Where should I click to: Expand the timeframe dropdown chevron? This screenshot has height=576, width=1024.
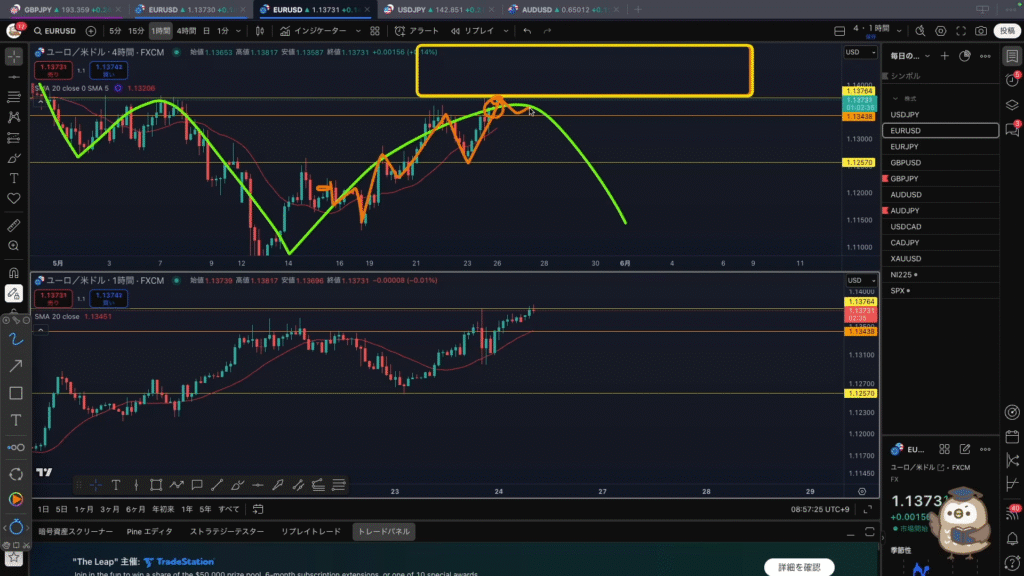[238, 31]
